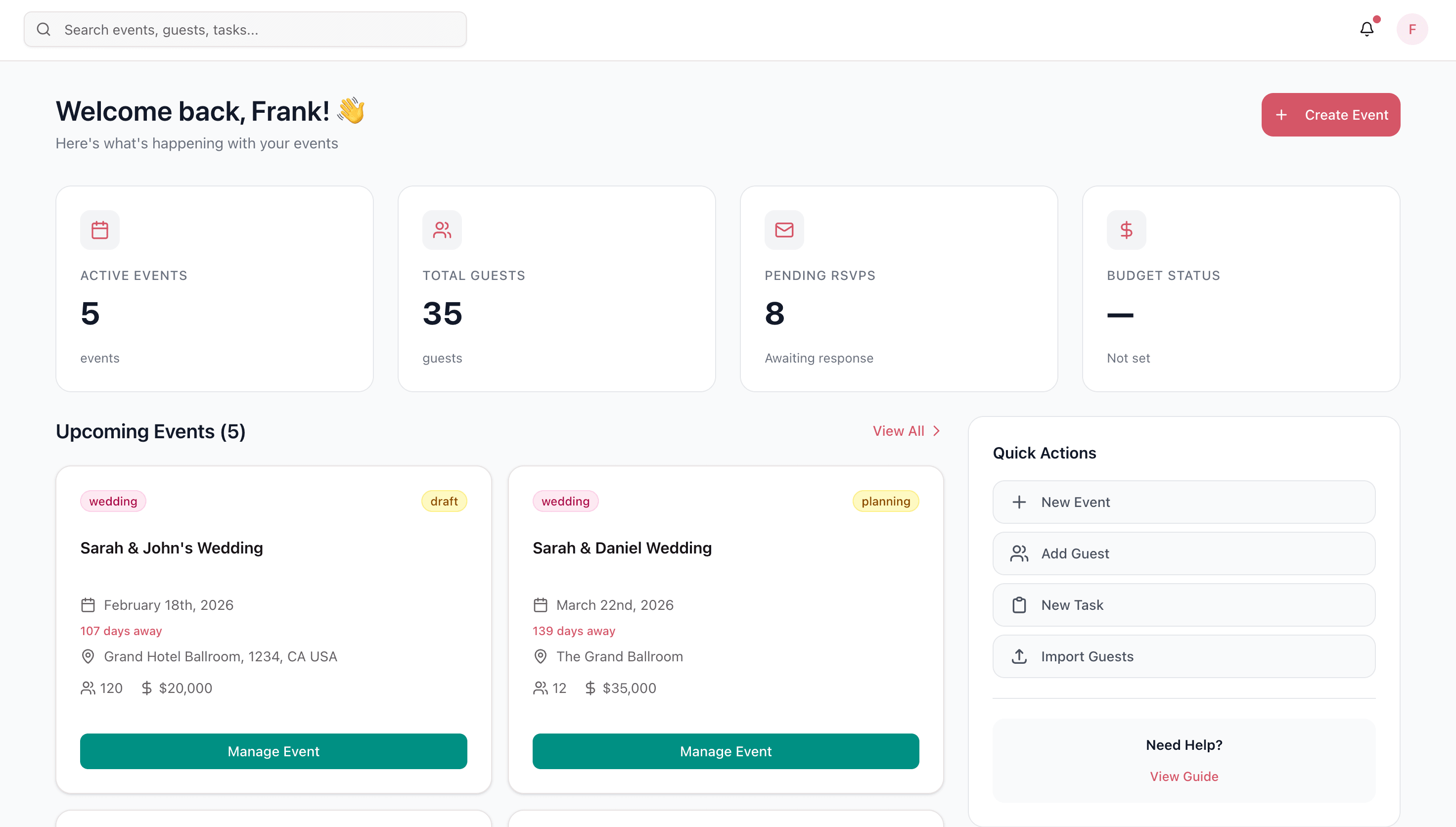Click the calendar icon on Active Events card
This screenshot has height=827, width=1456.
point(99,230)
